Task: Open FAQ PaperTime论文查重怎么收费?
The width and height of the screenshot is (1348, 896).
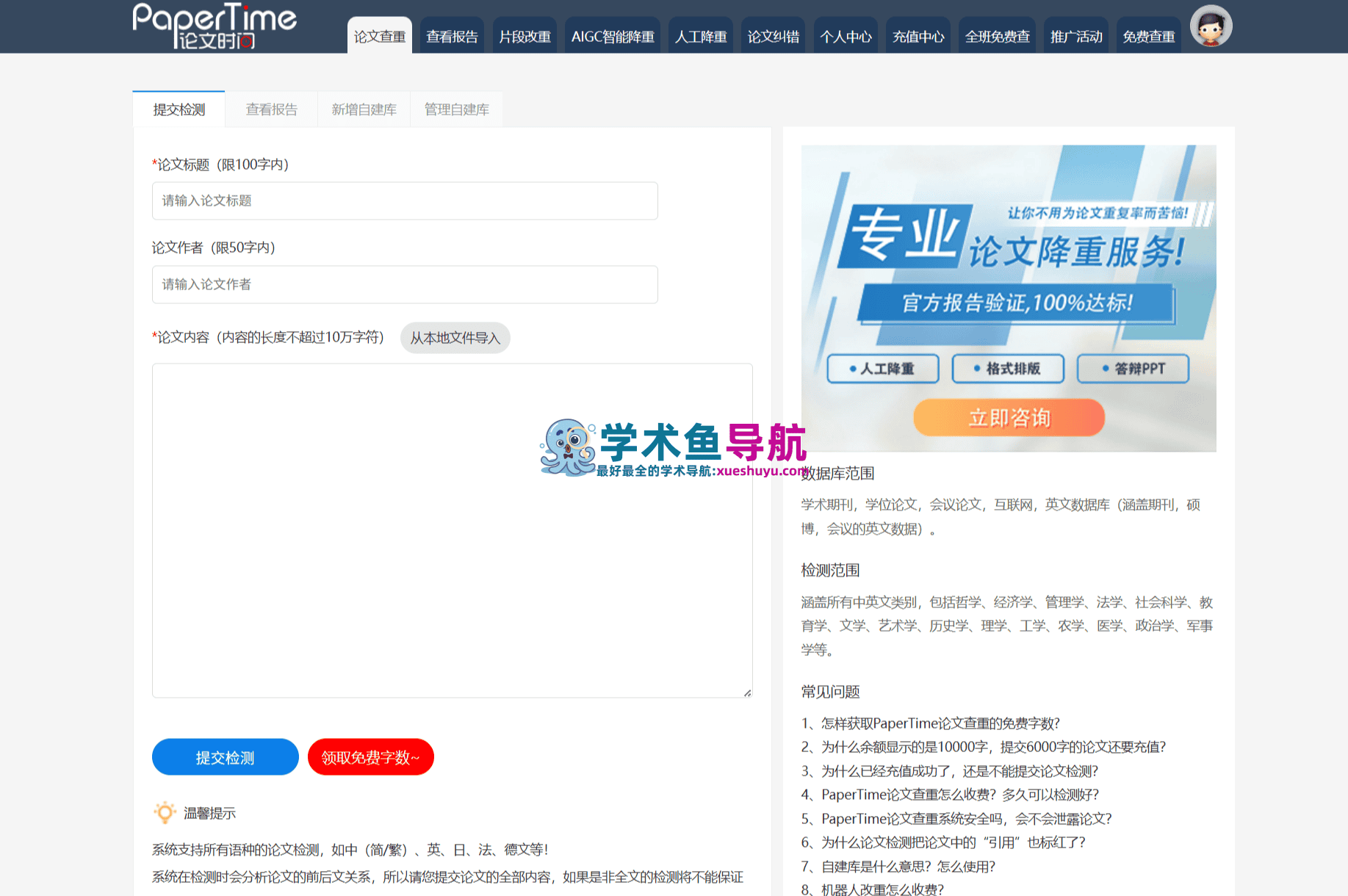Action: coord(950,795)
